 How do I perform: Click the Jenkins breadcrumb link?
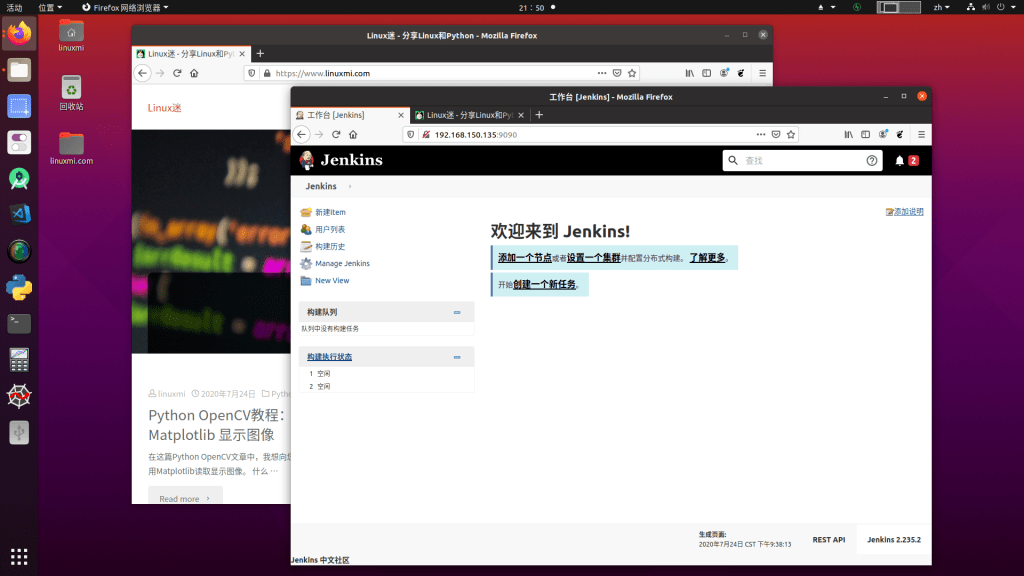coord(321,186)
